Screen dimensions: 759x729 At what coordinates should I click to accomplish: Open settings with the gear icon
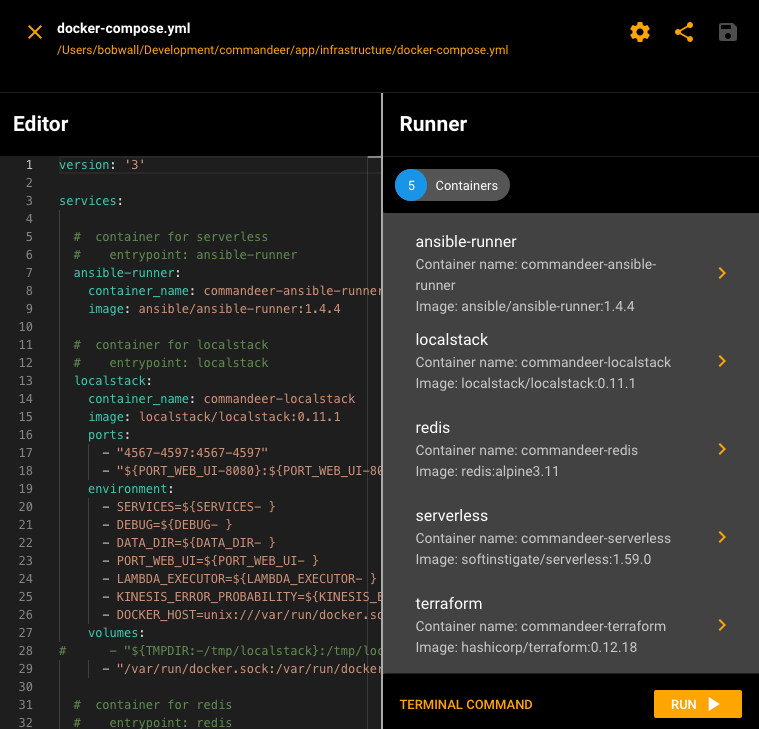639,32
